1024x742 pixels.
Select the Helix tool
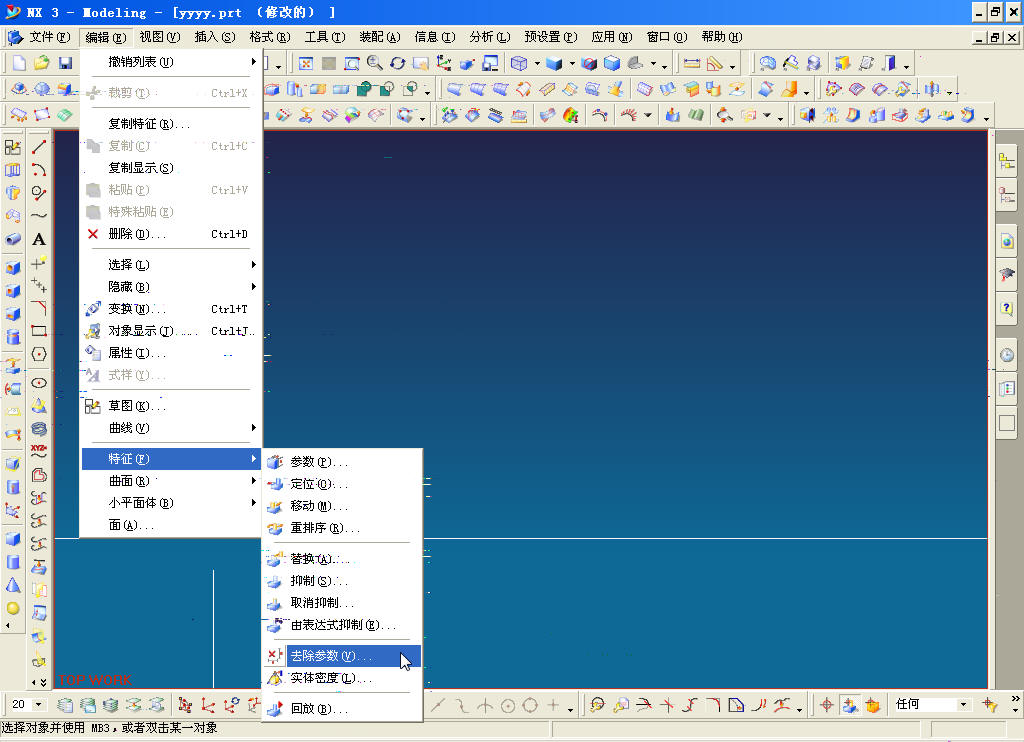click(x=39, y=429)
